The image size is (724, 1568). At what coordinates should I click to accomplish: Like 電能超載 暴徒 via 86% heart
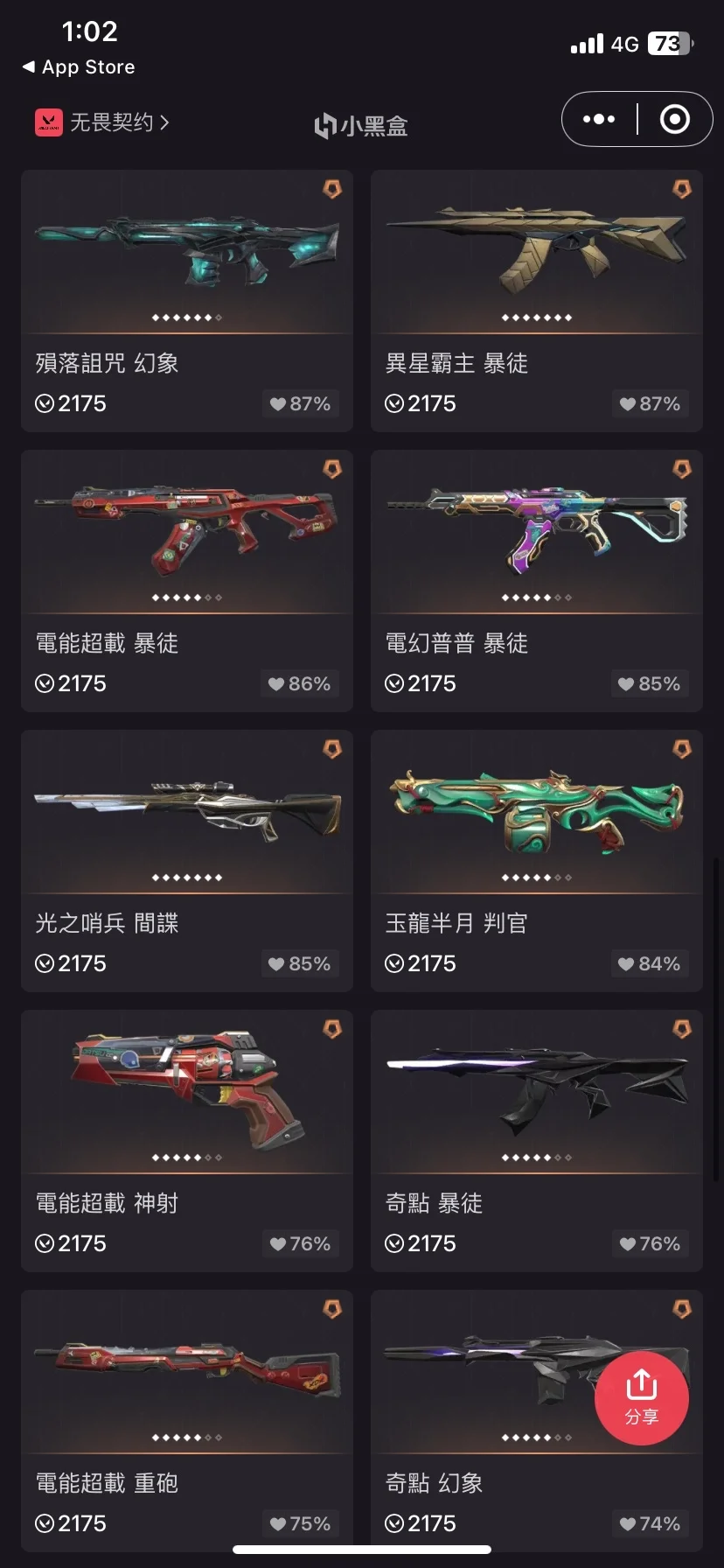click(300, 683)
